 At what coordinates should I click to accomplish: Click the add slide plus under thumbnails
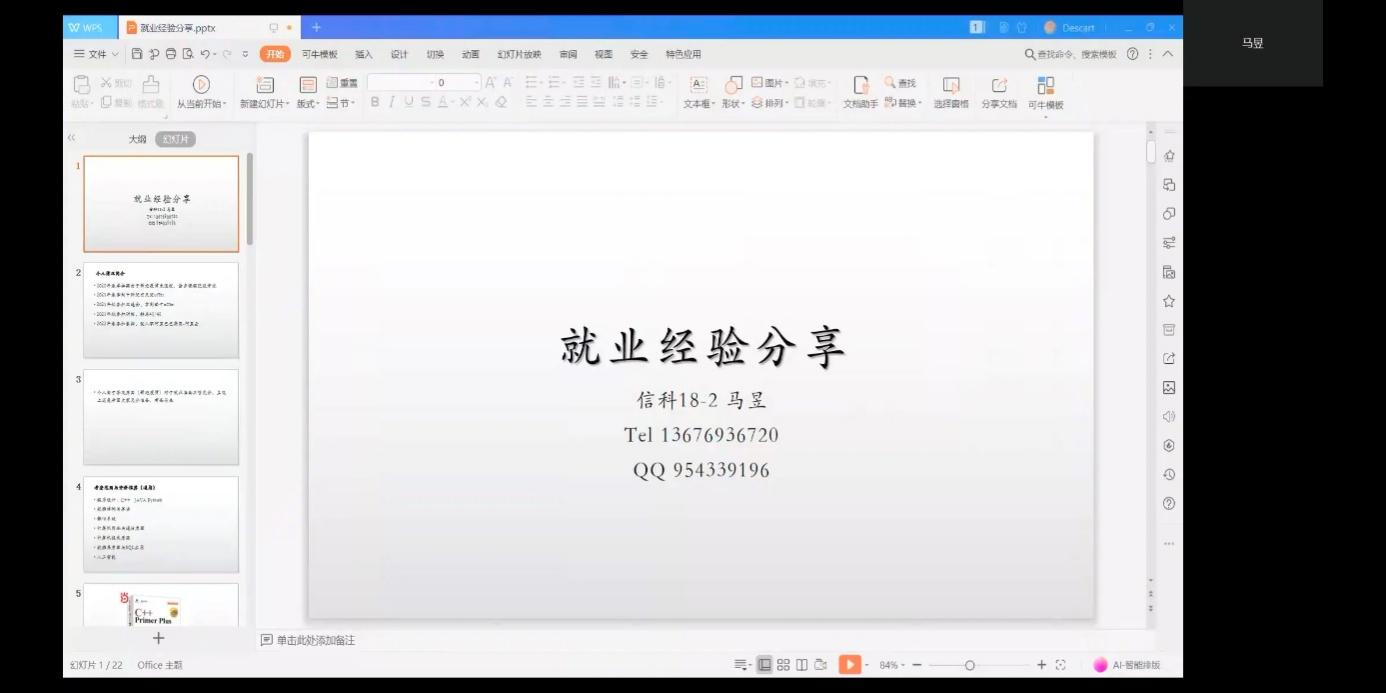pyautogui.click(x=158, y=638)
